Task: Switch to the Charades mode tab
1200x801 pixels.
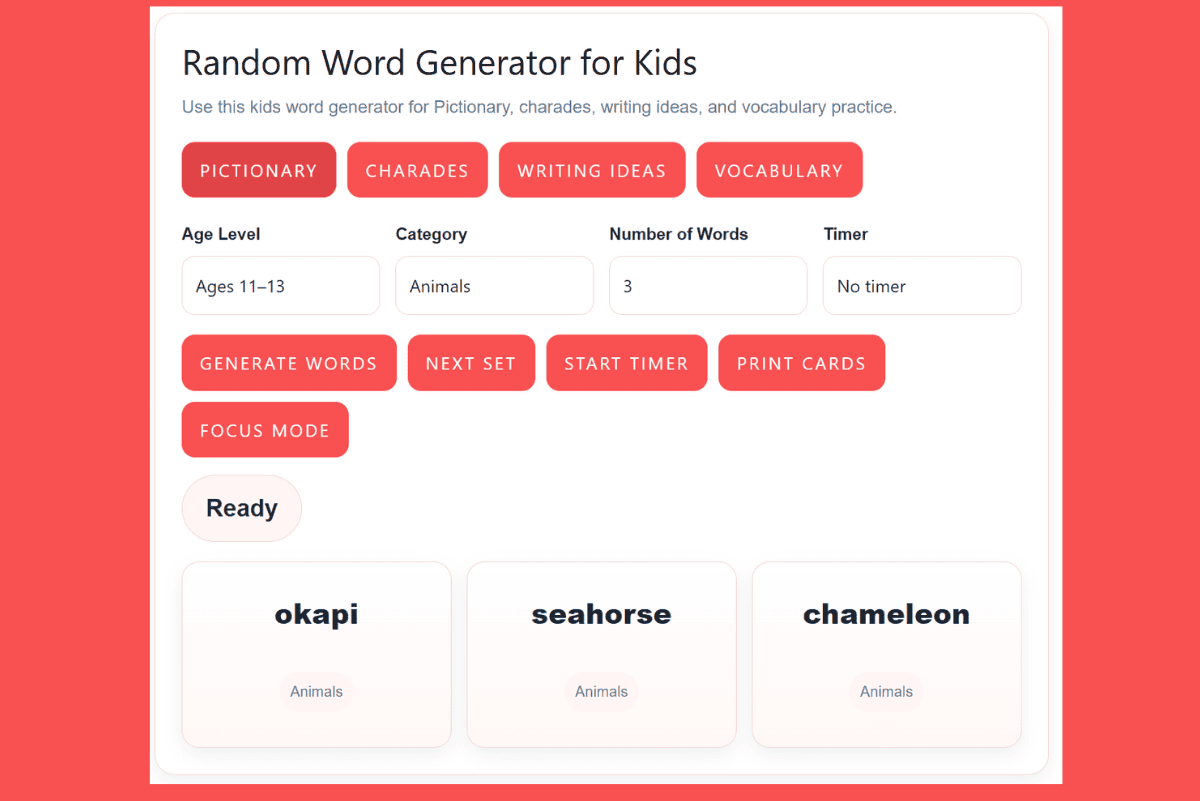Action: 417,170
